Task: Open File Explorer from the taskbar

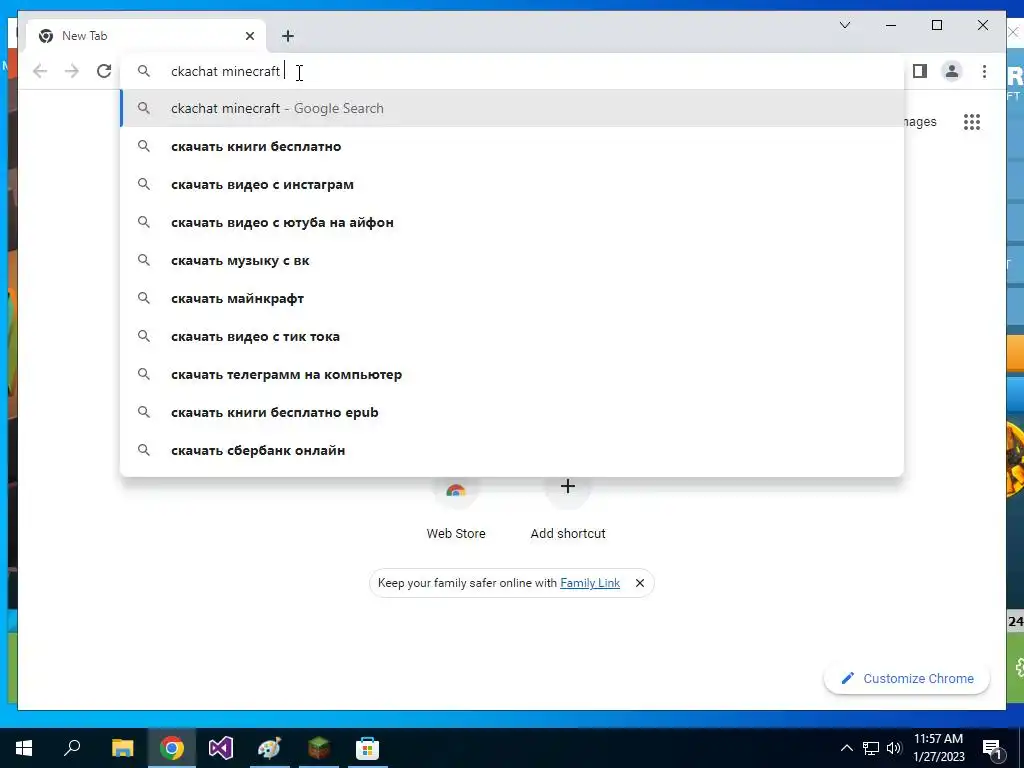Action: (x=122, y=748)
